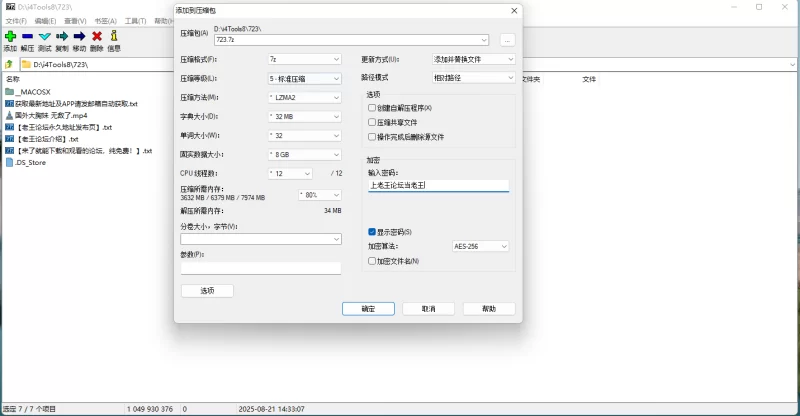
Task: Open the 查看(V) menu
Action: (75, 21)
